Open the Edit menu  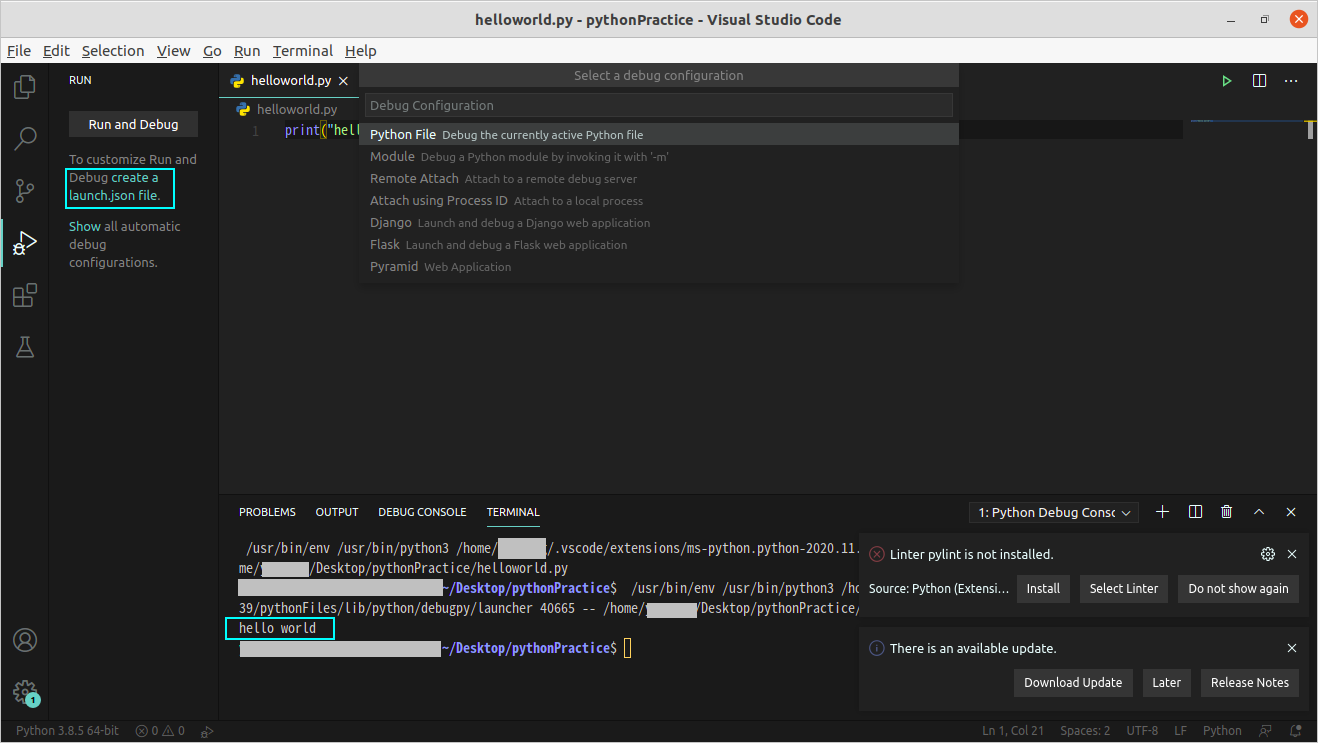click(x=56, y=51)
